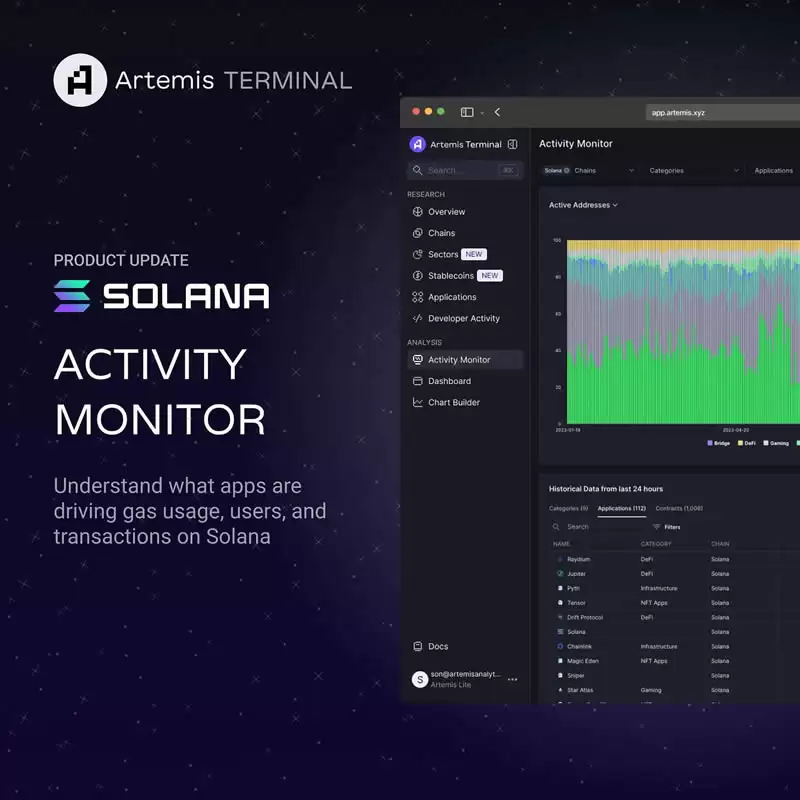Image resolution: width=800 pixels, height=800 pixels.
Task: Open the Chains section icon
Action: [x=417, y=233]
